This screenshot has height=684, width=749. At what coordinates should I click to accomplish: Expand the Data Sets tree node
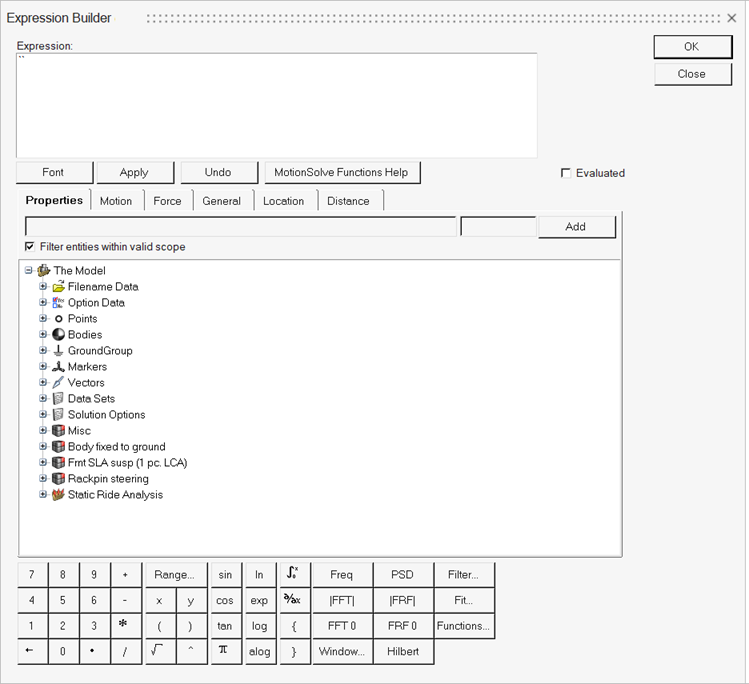point(43,399)
